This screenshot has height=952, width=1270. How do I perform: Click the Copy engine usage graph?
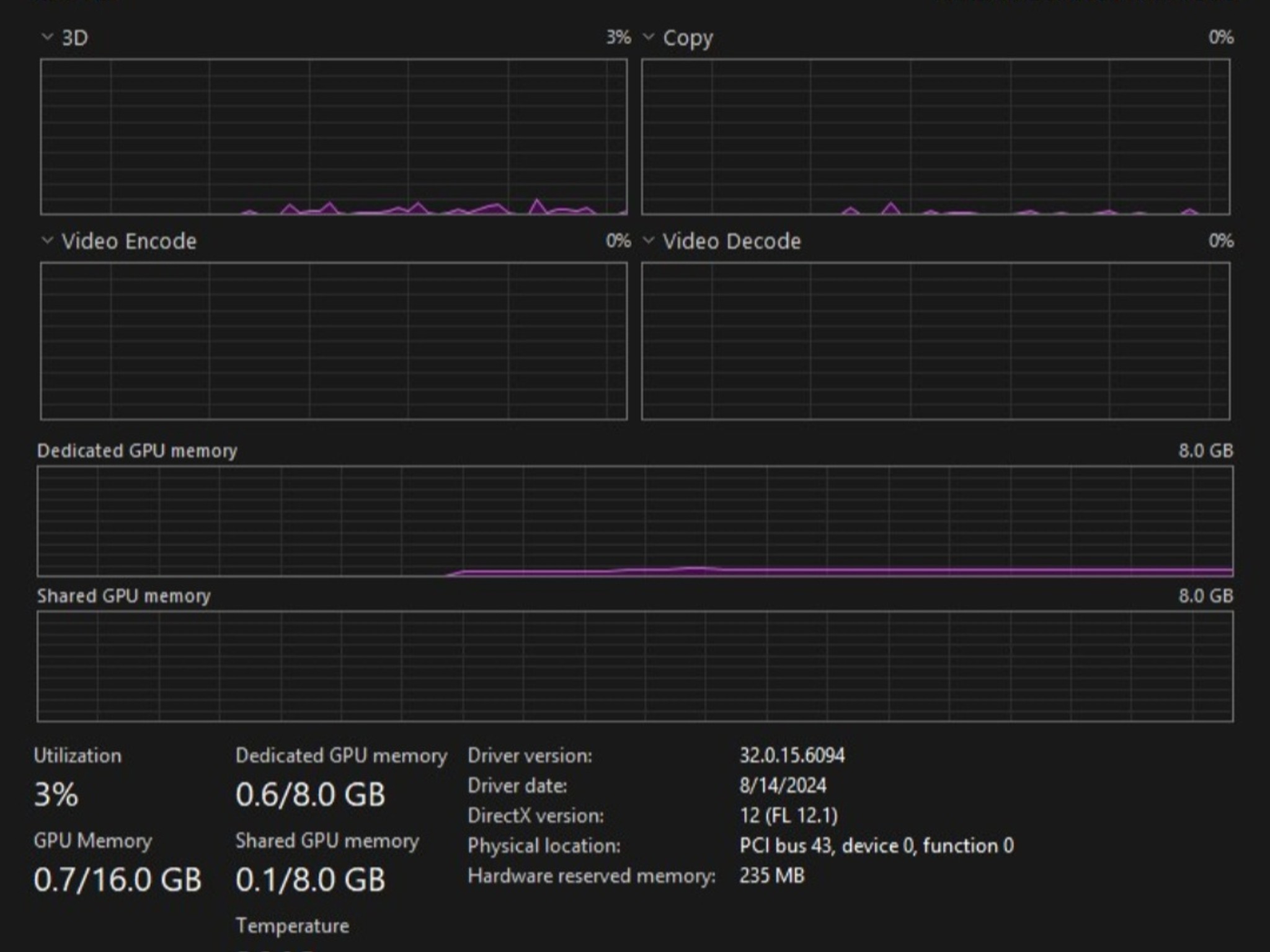pos(936,137)
